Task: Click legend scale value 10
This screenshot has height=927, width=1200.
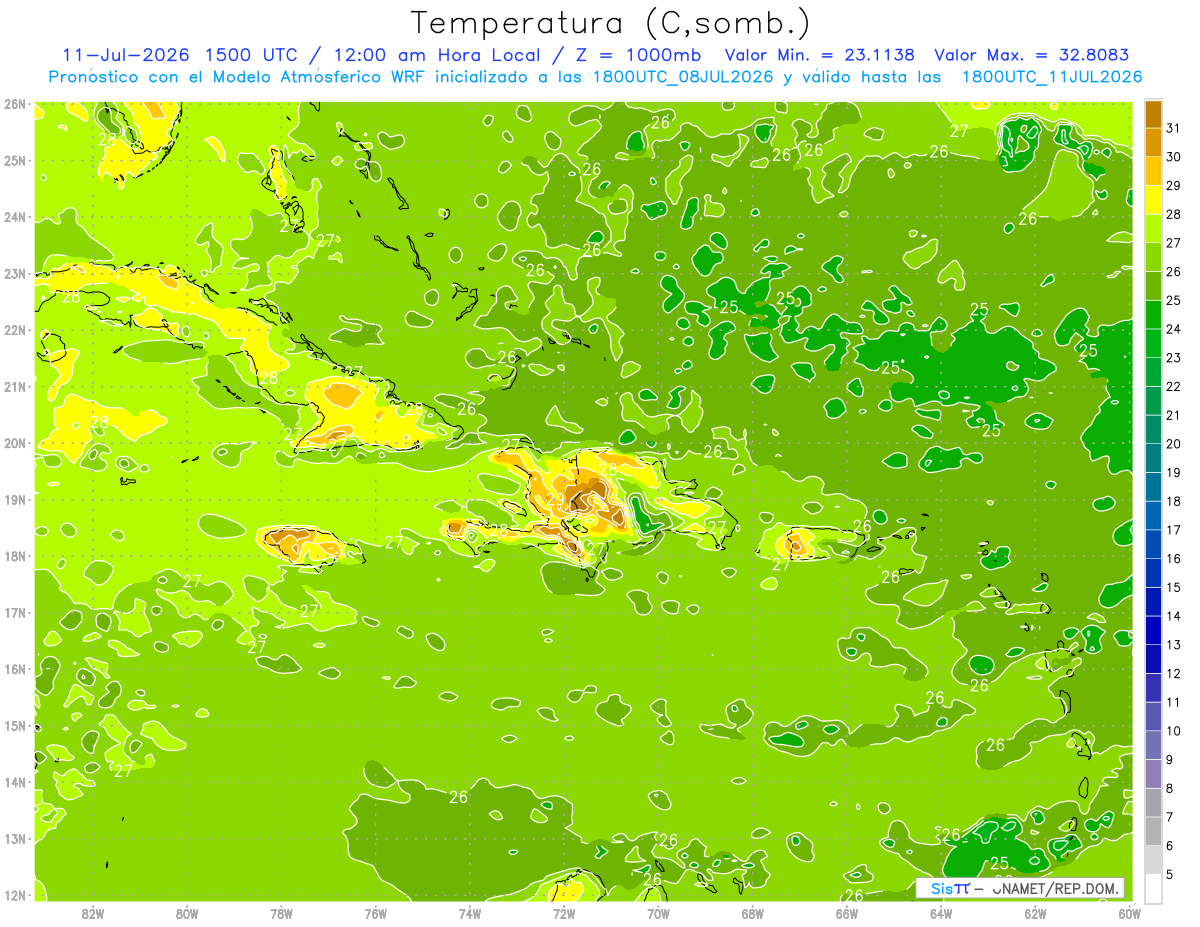Action: [1173, 731]
